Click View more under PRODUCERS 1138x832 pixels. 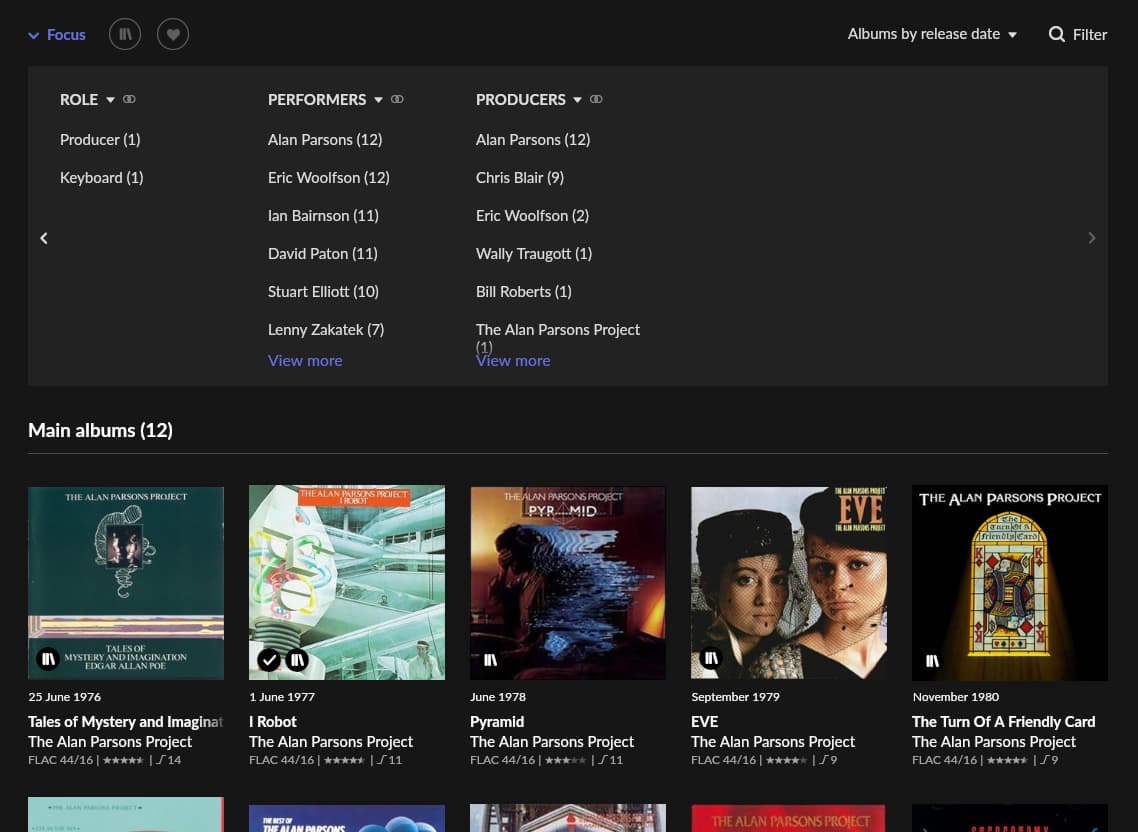(x=513, y=361)
